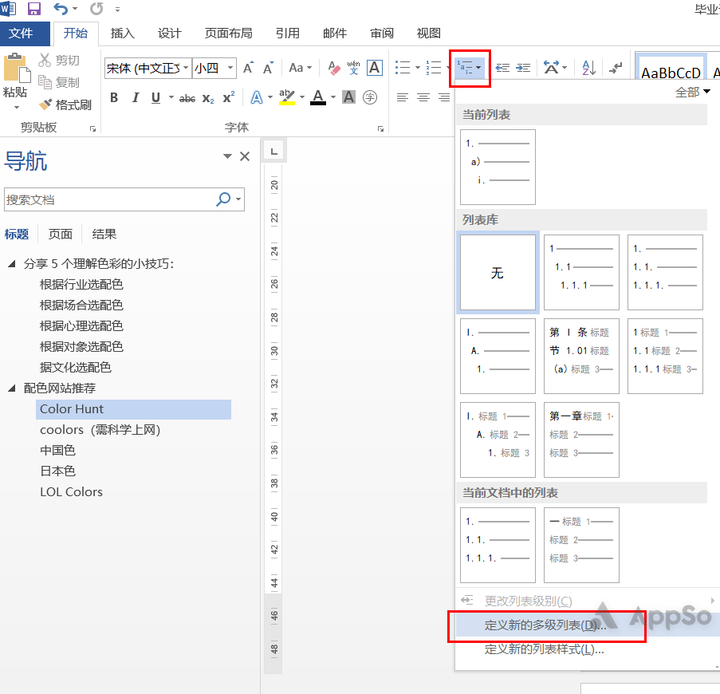The height and width of the screenshot is (694, 720).
Task: Decrease the paragraph indent
Action: click(x=502, y=68)
